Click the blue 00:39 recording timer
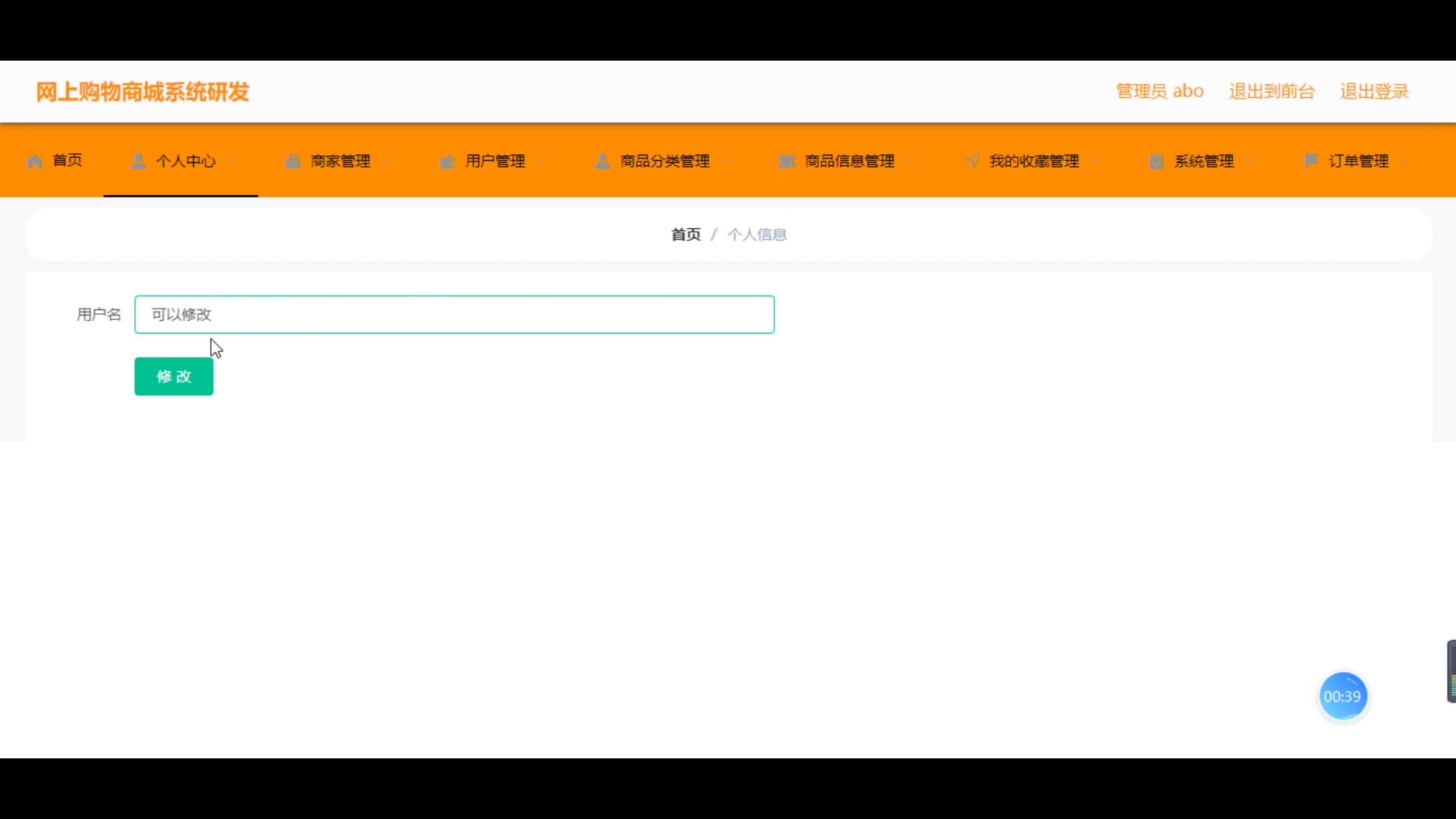Screen dimensions: 1456x819 point(1342,696)
